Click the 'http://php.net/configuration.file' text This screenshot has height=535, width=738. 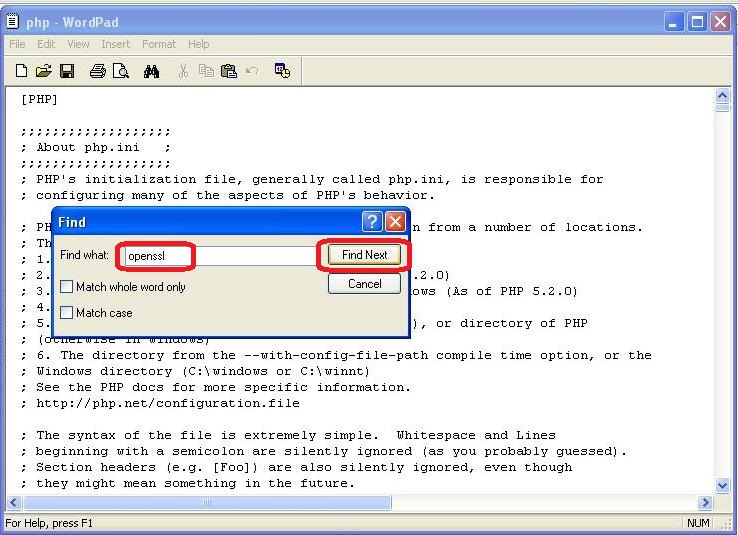[168, 403]
